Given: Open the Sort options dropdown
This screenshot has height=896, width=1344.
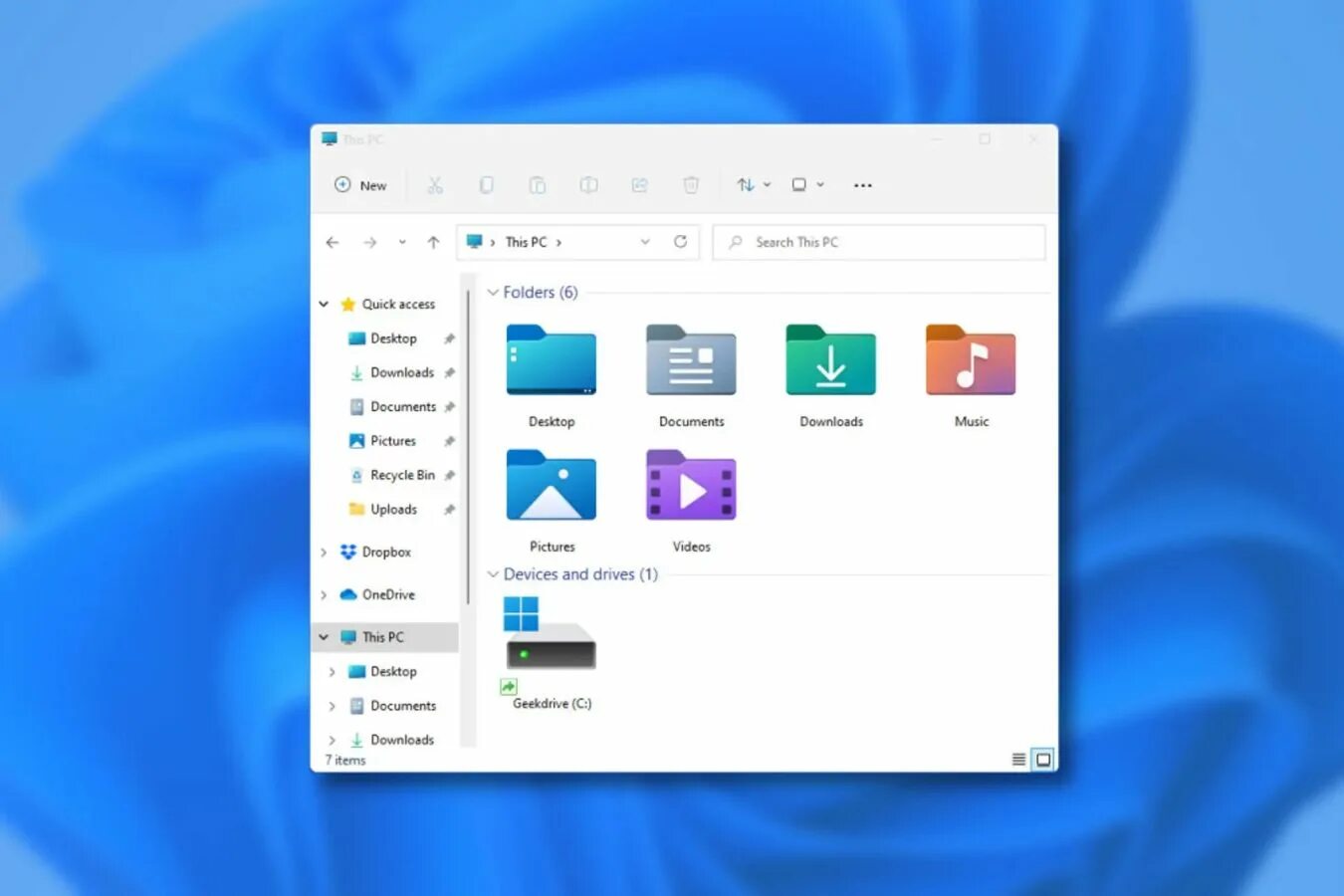Looking at the screenshot, I should 754,185.
